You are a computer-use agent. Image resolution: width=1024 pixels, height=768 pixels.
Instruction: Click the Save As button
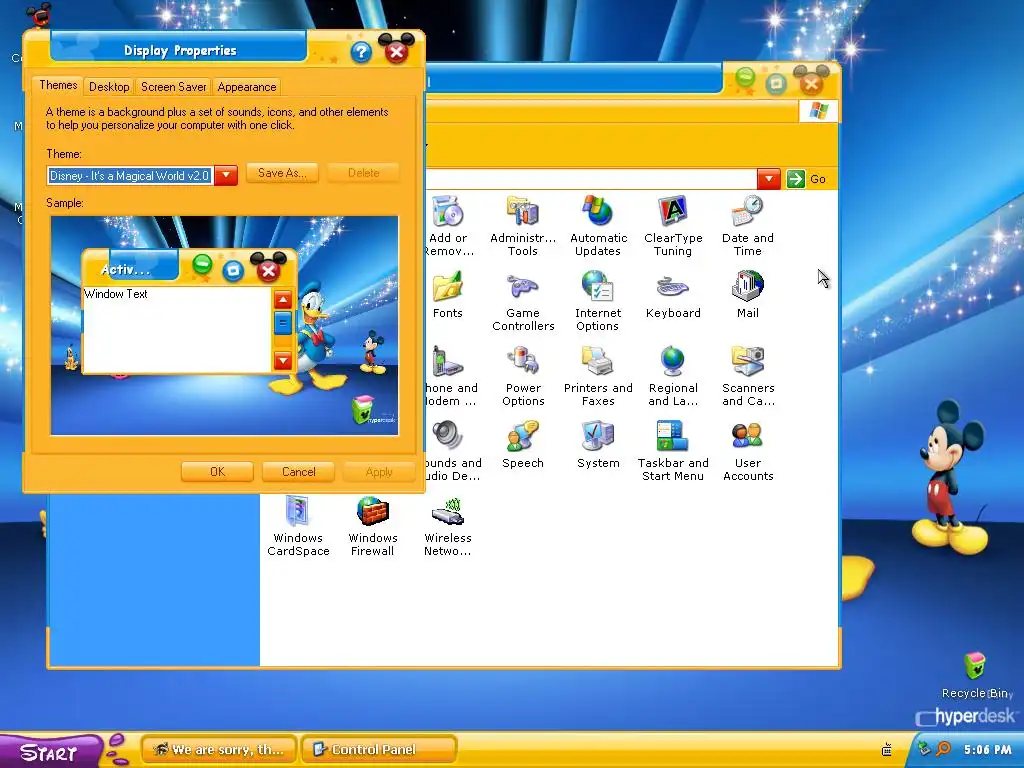(281, 173)
